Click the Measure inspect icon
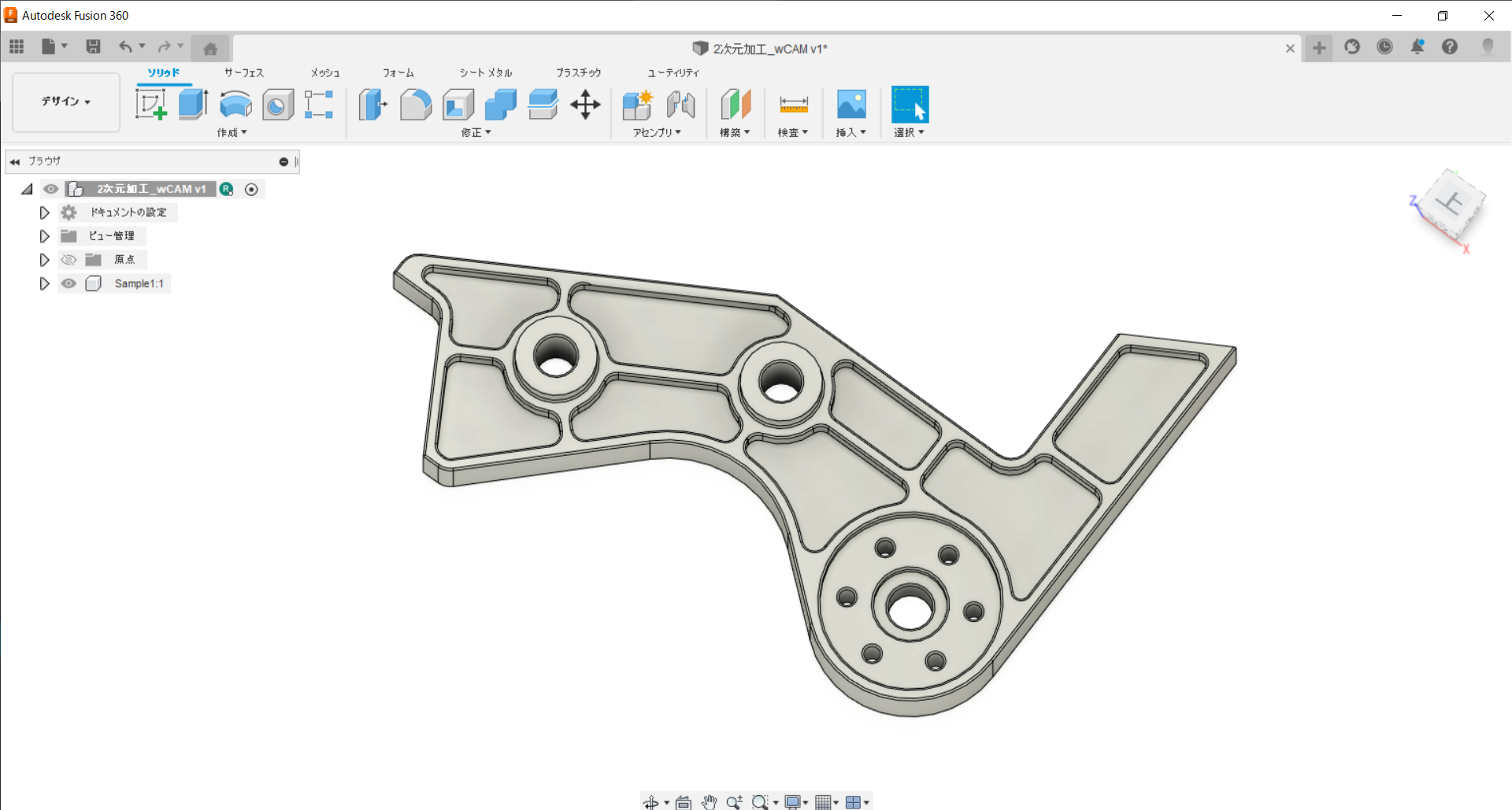The width and height of the screenshot is (1512, 810). pos(793,104)
